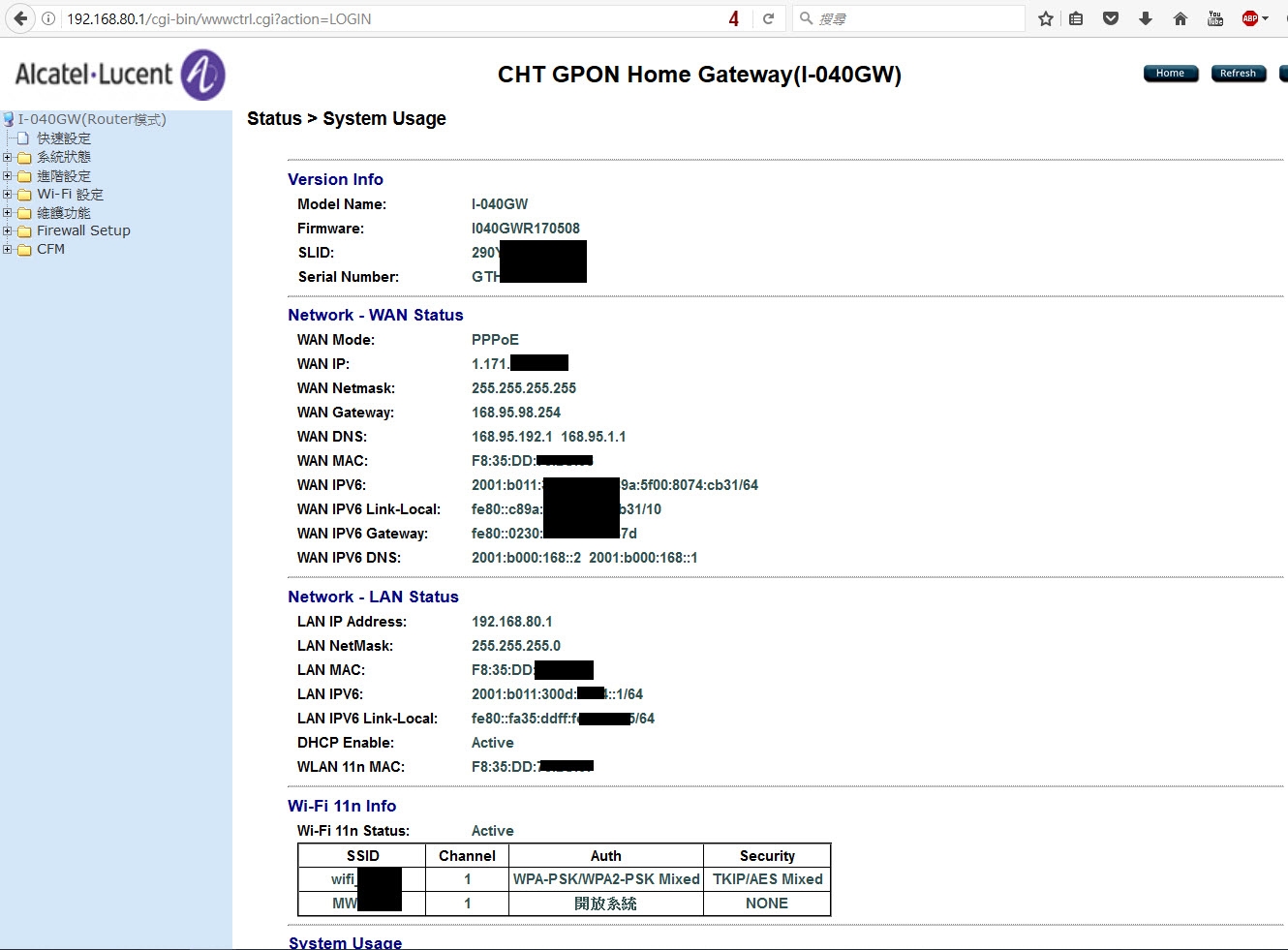This screenshot has width=1288, height=950.
Task: Click the site info icon in address bar
Action: (48, 18)
